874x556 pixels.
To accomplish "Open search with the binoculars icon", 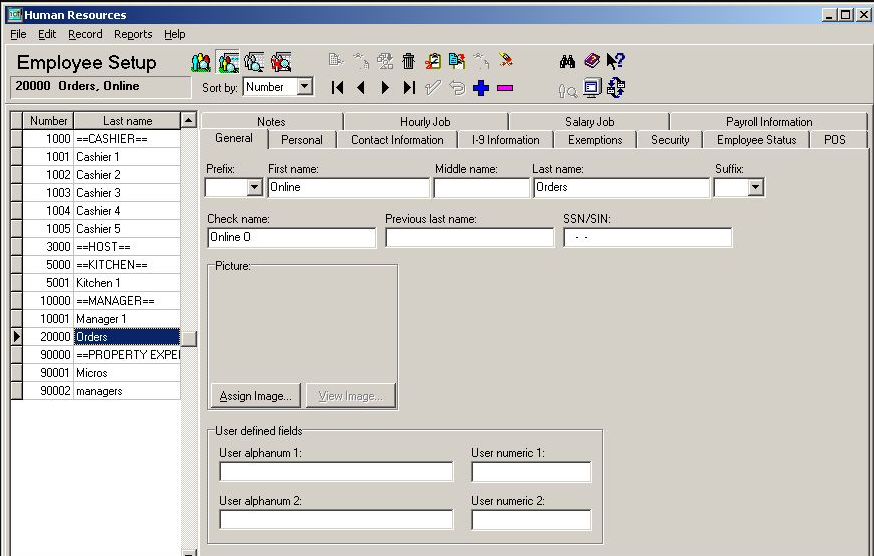I will coord(567,61).
